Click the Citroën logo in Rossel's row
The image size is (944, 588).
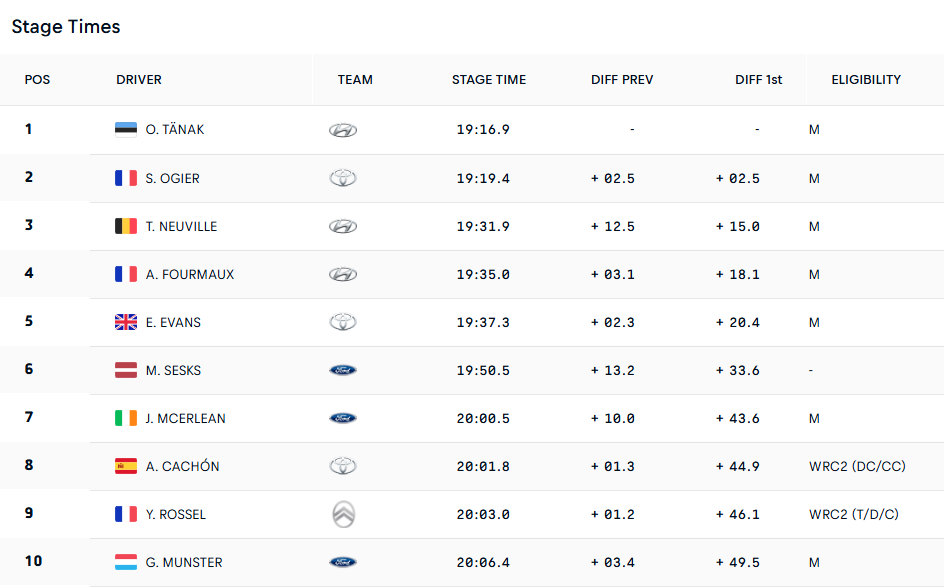click(343, 514)
